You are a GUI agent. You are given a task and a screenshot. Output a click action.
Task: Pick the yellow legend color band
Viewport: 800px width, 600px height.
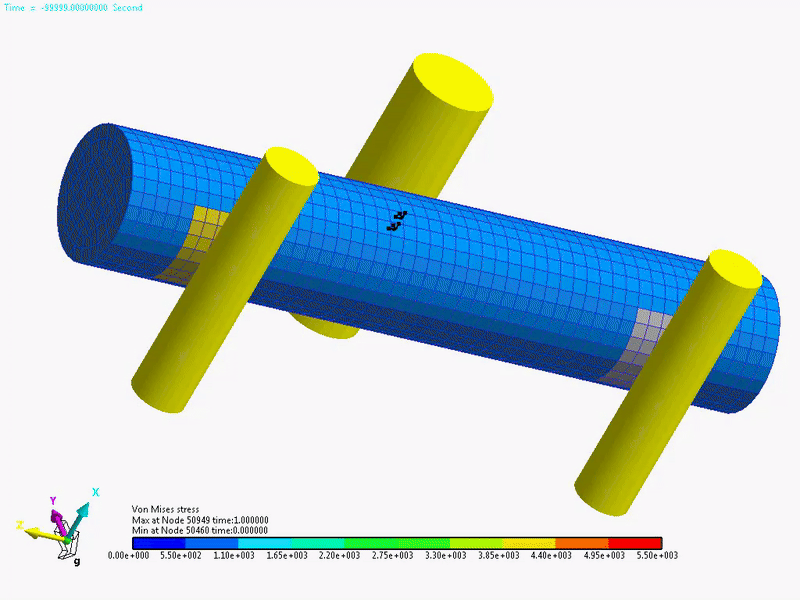(x=529, y=543)
